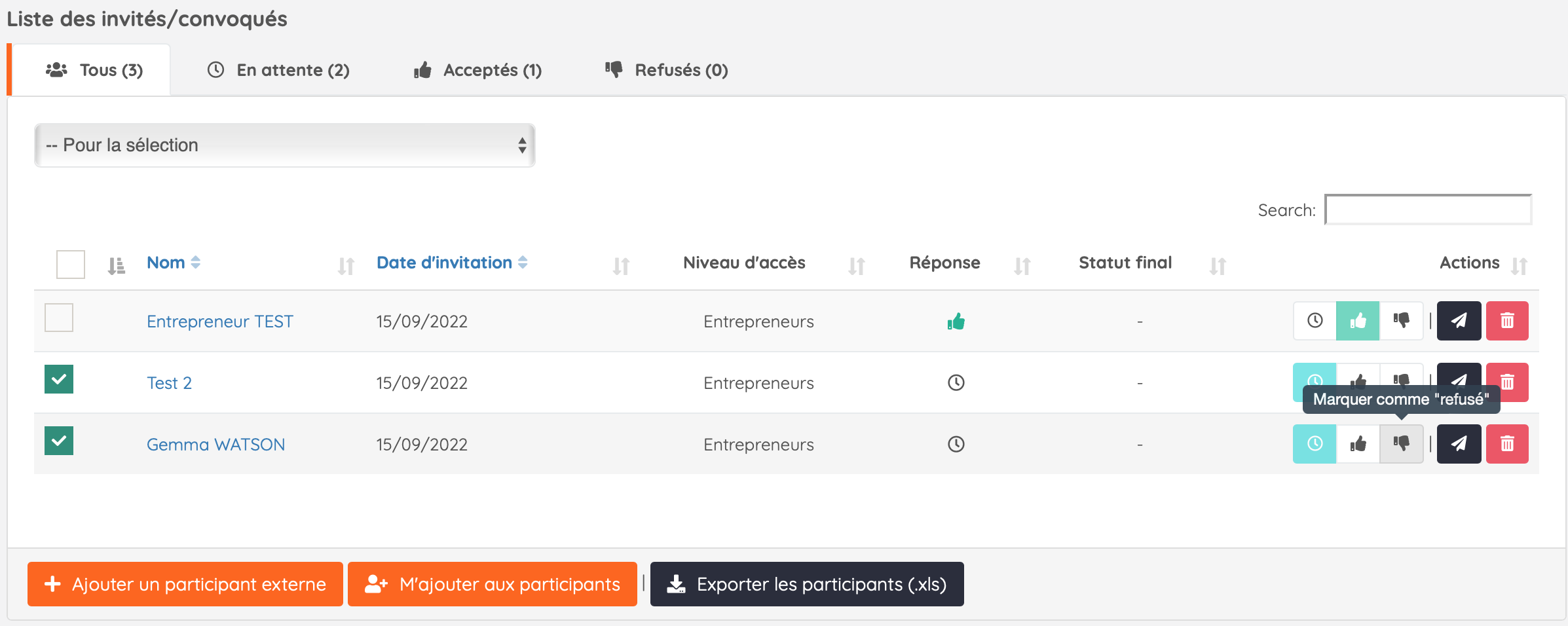Image resolution: width=1568 pixels, height=626 pixels.
Task: Open the Refusés (0) tab
Action: 667,70
